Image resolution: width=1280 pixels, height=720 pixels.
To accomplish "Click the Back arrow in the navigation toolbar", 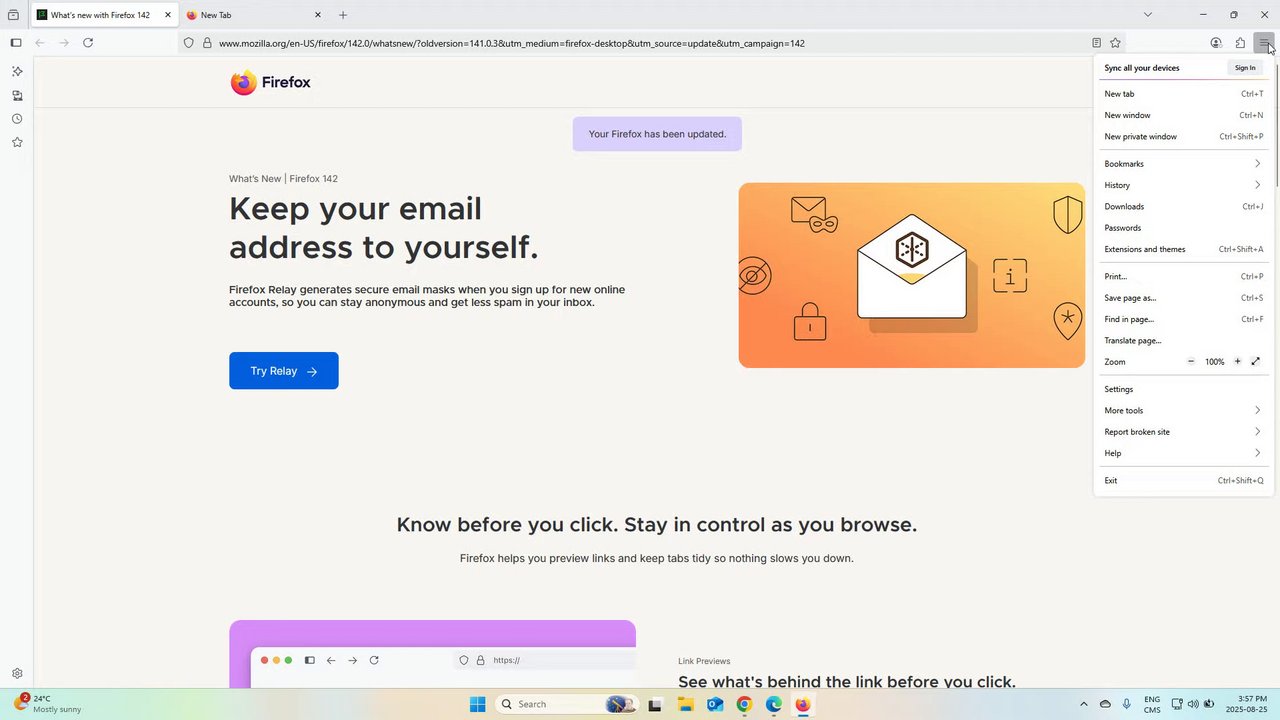I will pyautogui.click(x=40, y=43).
